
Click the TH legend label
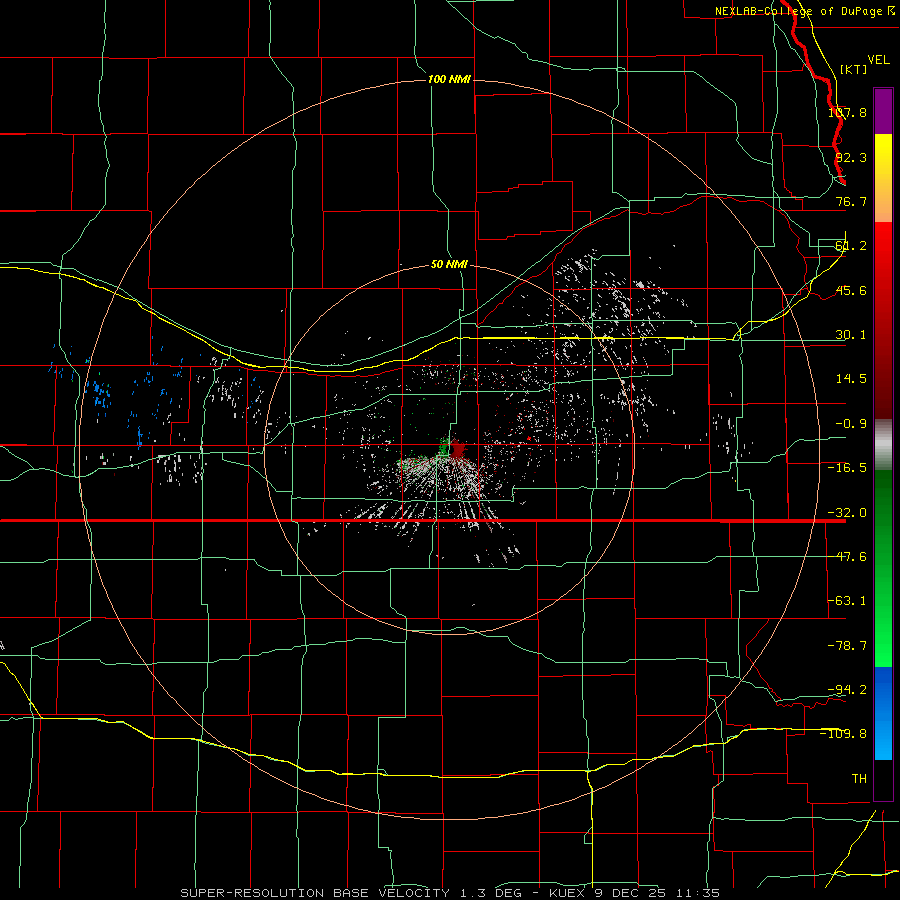coord(859,778)
